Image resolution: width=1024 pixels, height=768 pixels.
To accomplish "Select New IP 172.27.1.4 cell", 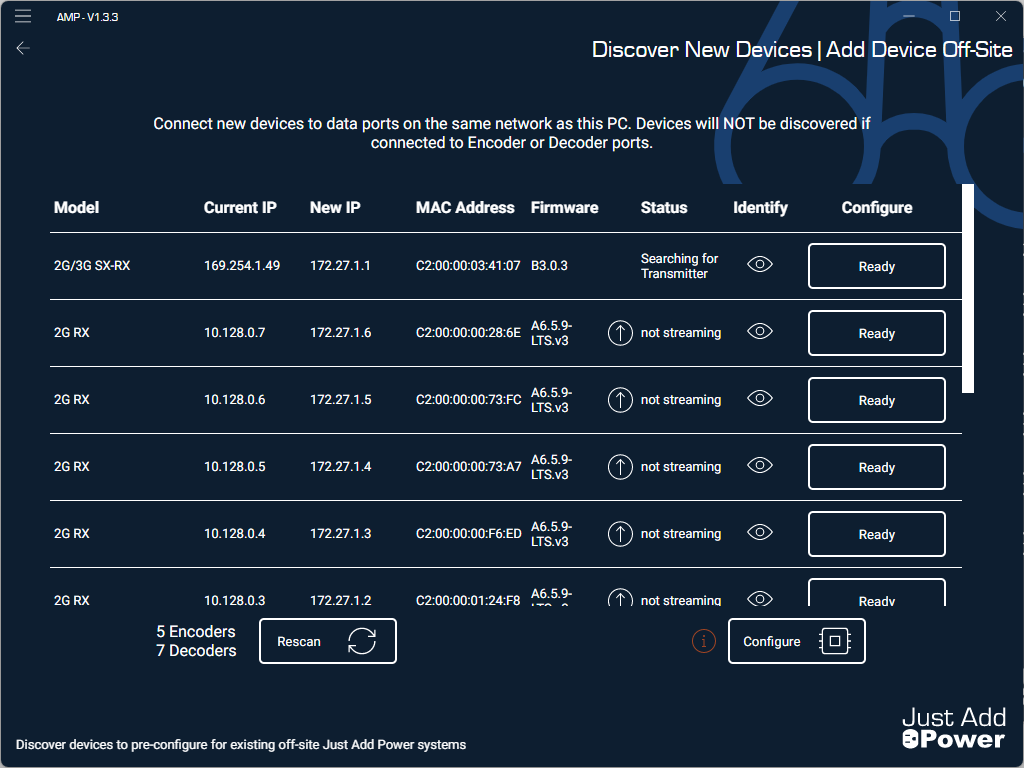I will 340,467.
